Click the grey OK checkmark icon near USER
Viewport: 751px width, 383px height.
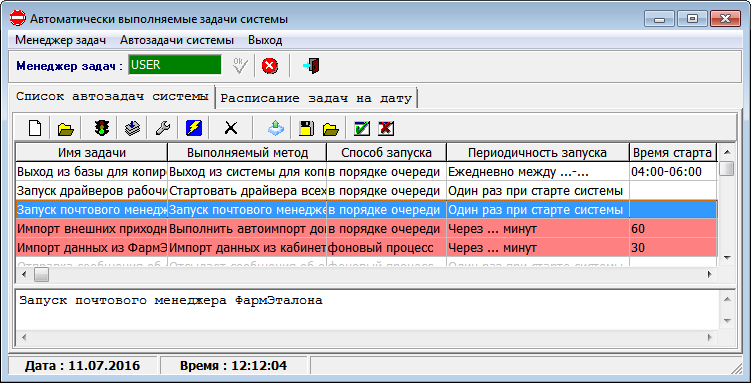click(x=240, y=66)
